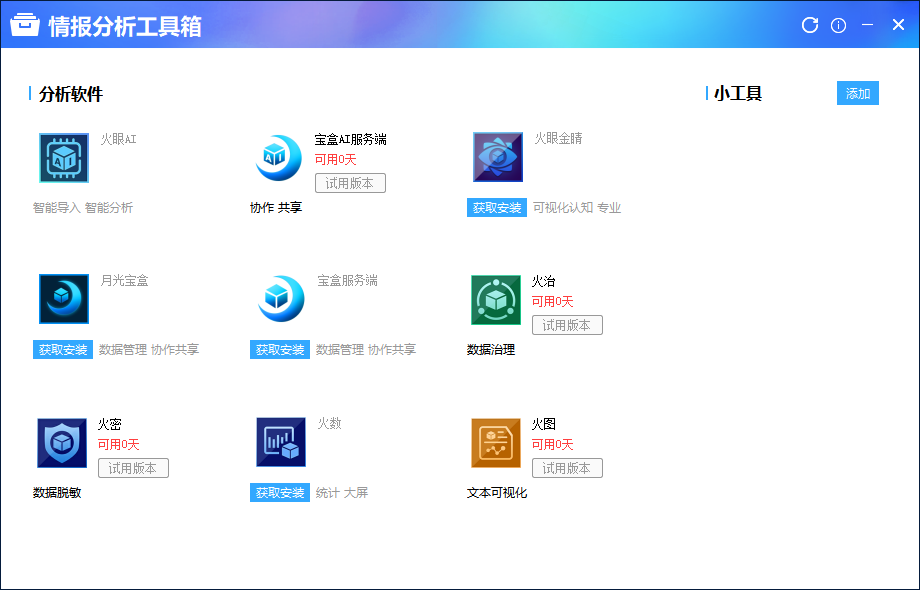This screenshot has height=590, width=920.
Task: Select the 火治 data governance icon
Action: [x=496, y=300]
